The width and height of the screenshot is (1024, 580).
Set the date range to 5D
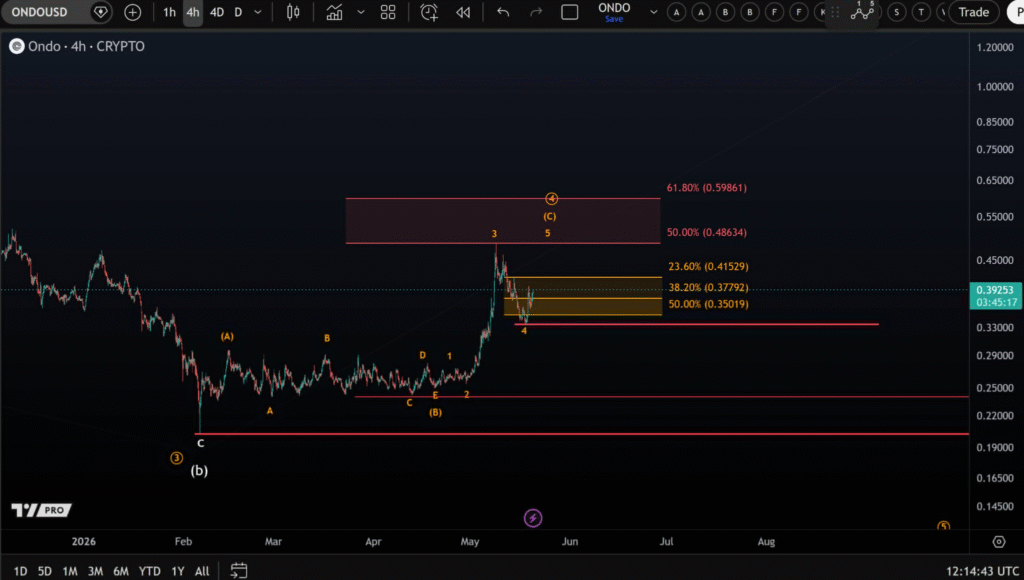[44, 571]
